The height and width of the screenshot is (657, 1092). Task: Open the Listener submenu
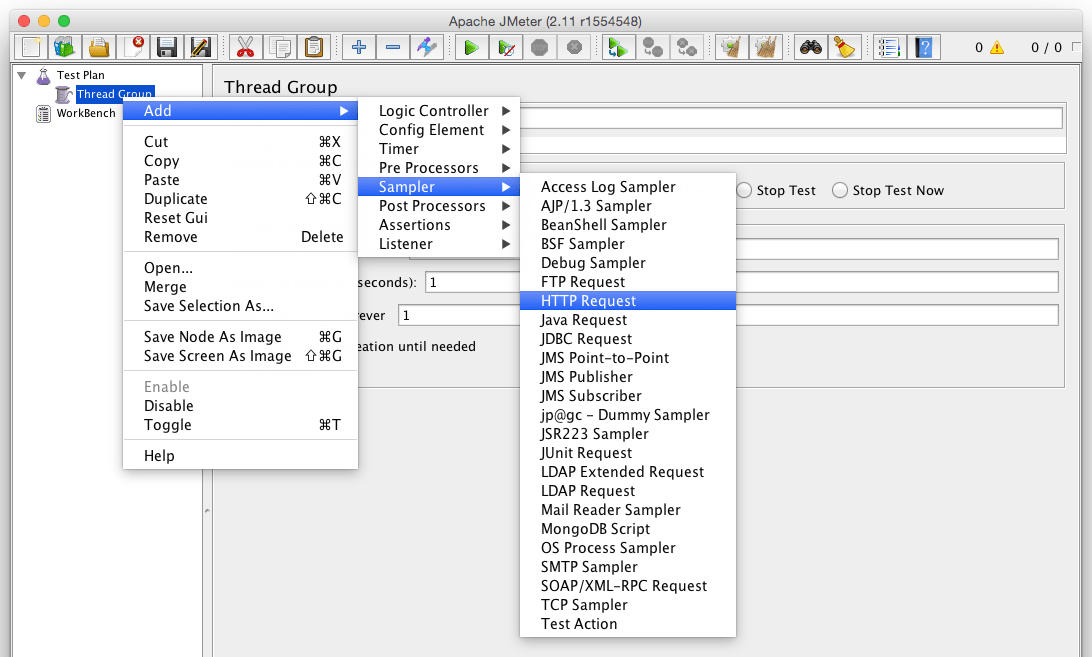click(x=405, y=243)
